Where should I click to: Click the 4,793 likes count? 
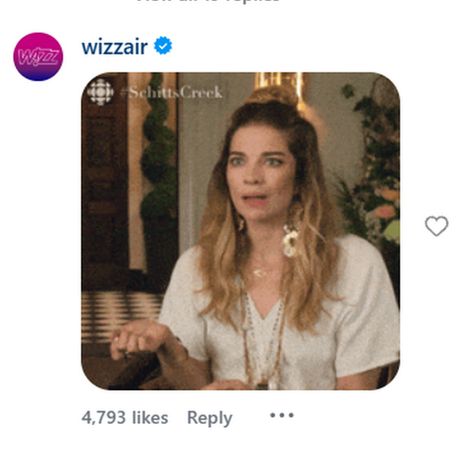point(125,417)
